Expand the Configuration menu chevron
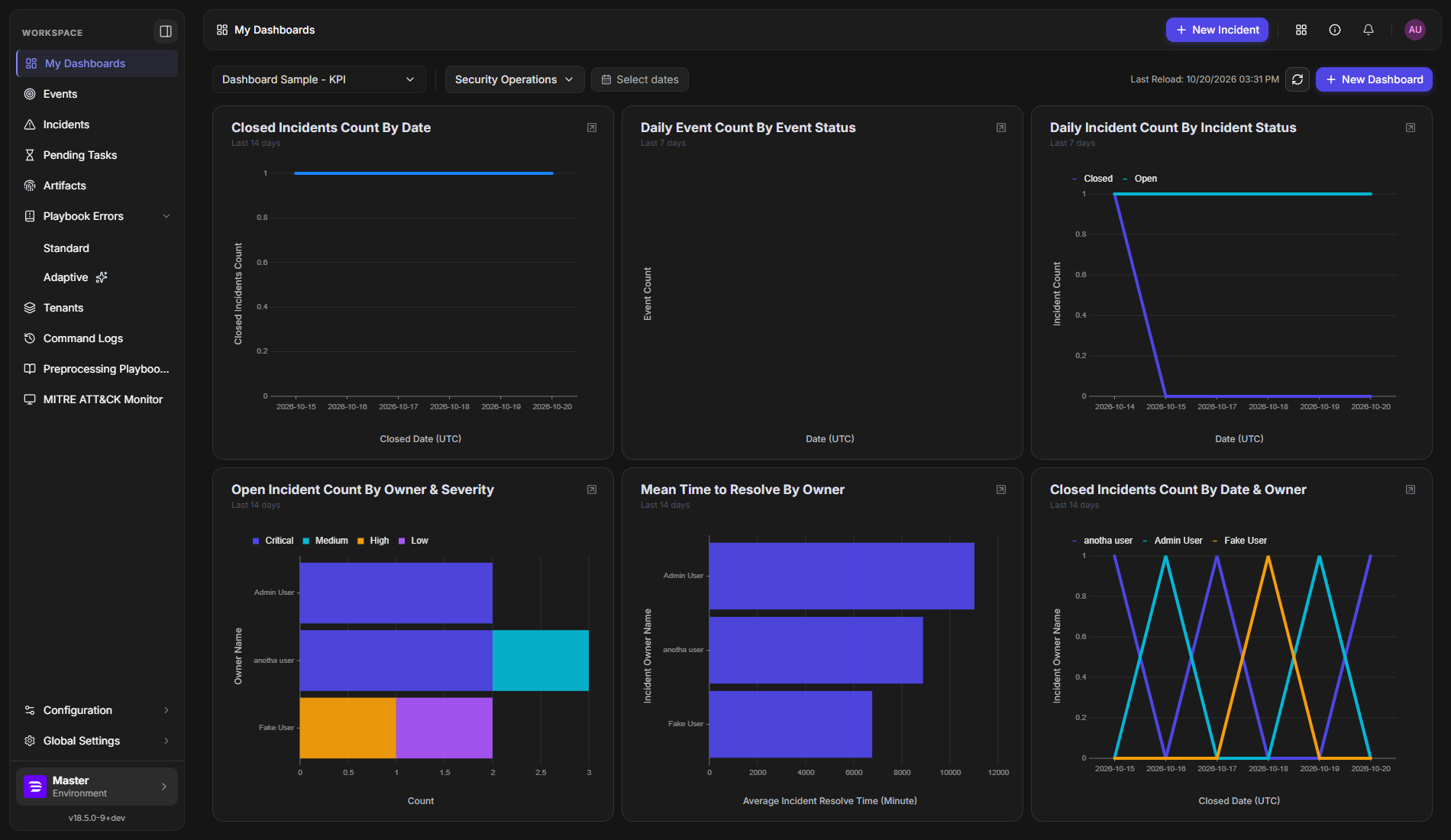The image size is (1451, 840). coord(166,710)
